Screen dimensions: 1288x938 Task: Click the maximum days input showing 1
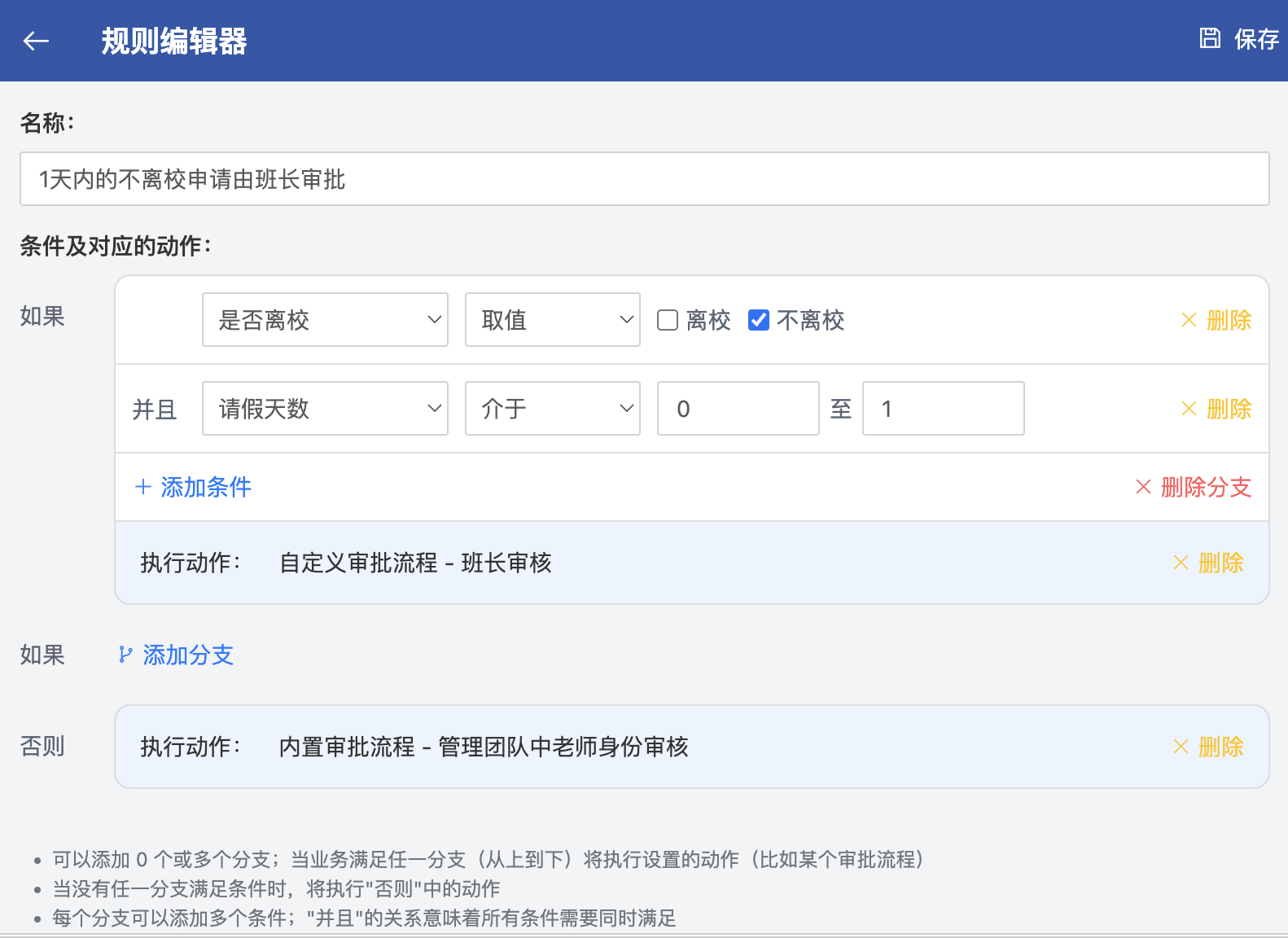point(943,409)
